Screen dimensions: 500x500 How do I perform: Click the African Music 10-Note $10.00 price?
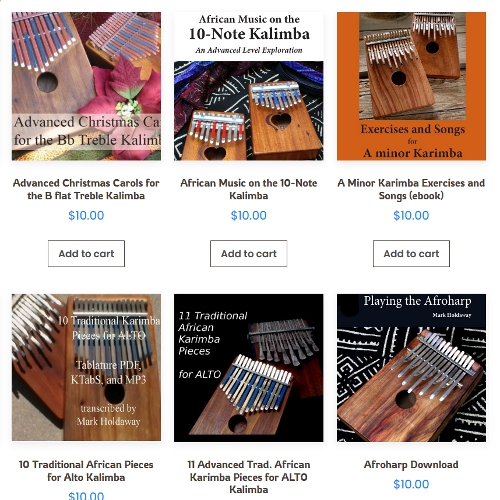[x=249, y=215]
